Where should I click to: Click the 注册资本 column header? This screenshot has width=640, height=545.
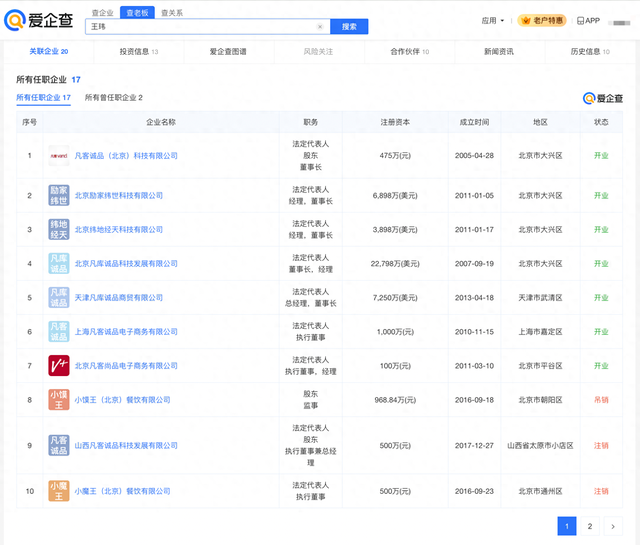395,122
